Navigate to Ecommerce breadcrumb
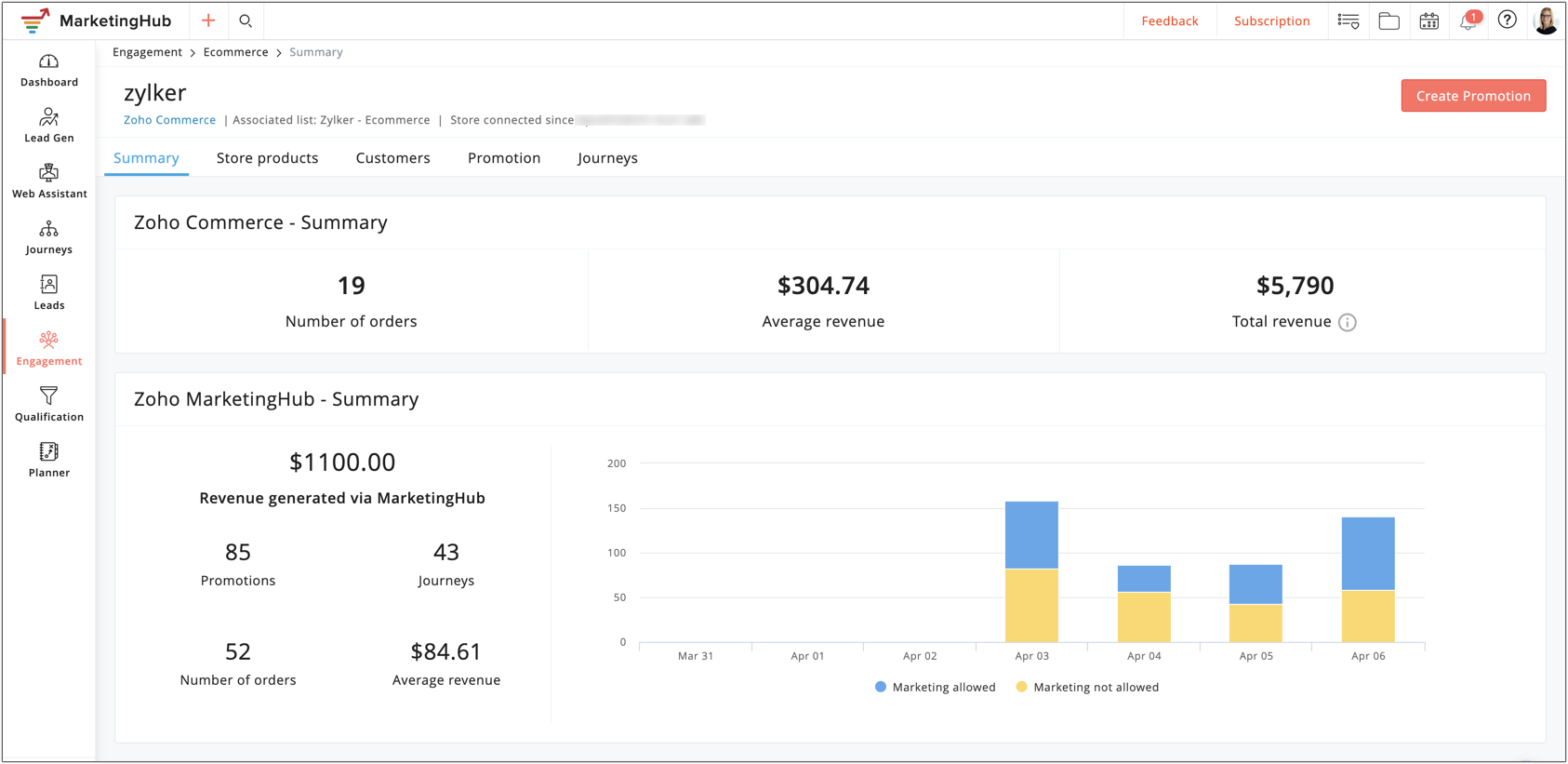Screen dimensions: 1568x764 pyautogui.click(x=235, y=52)
